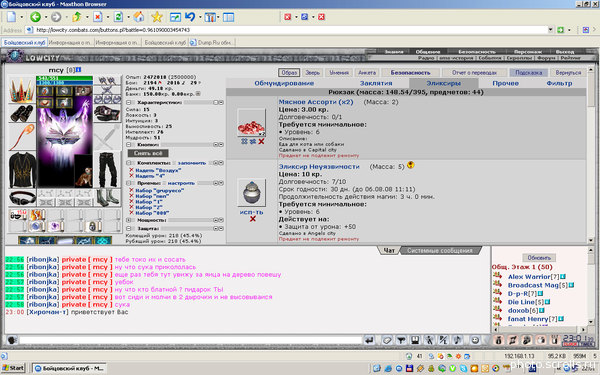This screenshot has height=375, width=600.
Task: Open the Dump.Ru browser tab
Action: click(212, 42)
